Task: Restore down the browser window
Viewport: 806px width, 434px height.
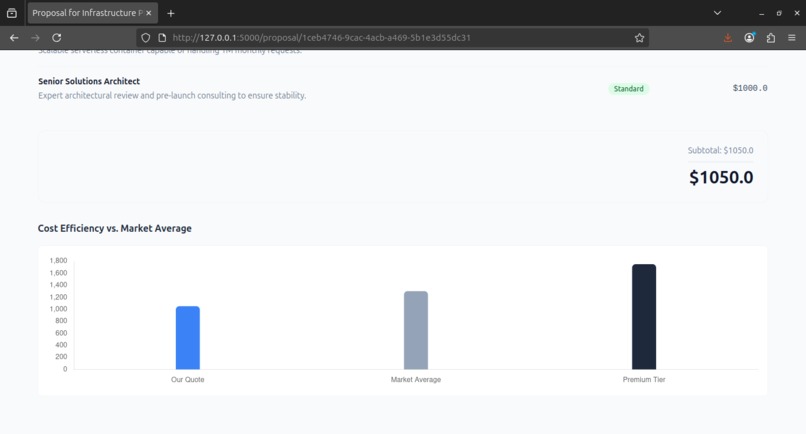Action: [x=779, y=13]
